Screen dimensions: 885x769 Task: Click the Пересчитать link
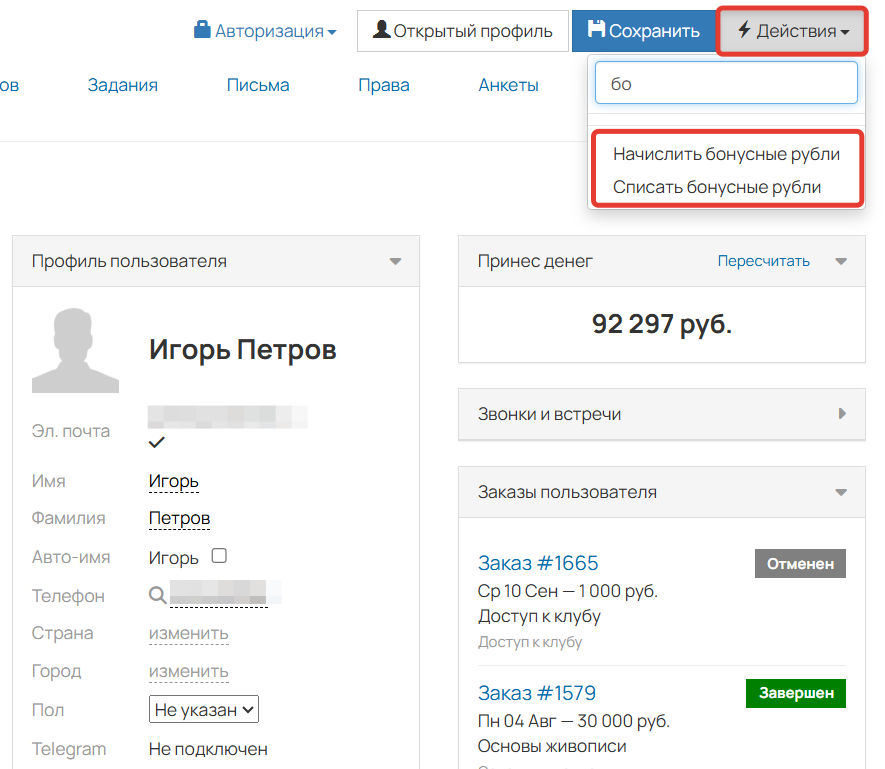[x=763, y=261]
